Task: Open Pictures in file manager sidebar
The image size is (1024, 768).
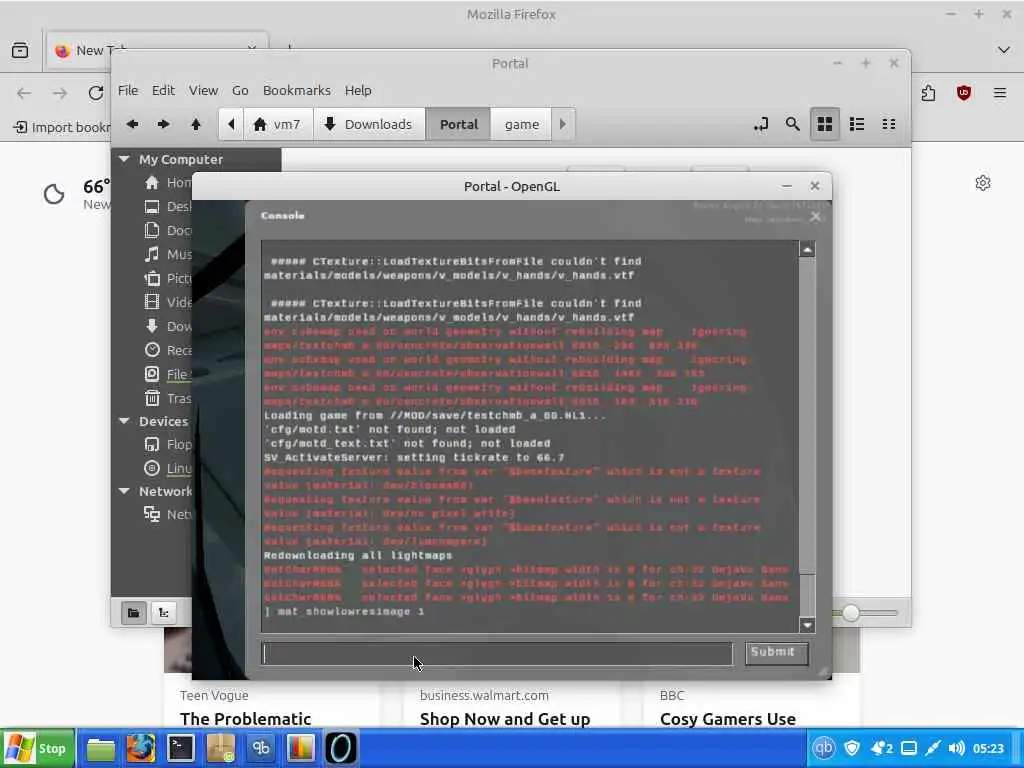Action: (167, 278)
